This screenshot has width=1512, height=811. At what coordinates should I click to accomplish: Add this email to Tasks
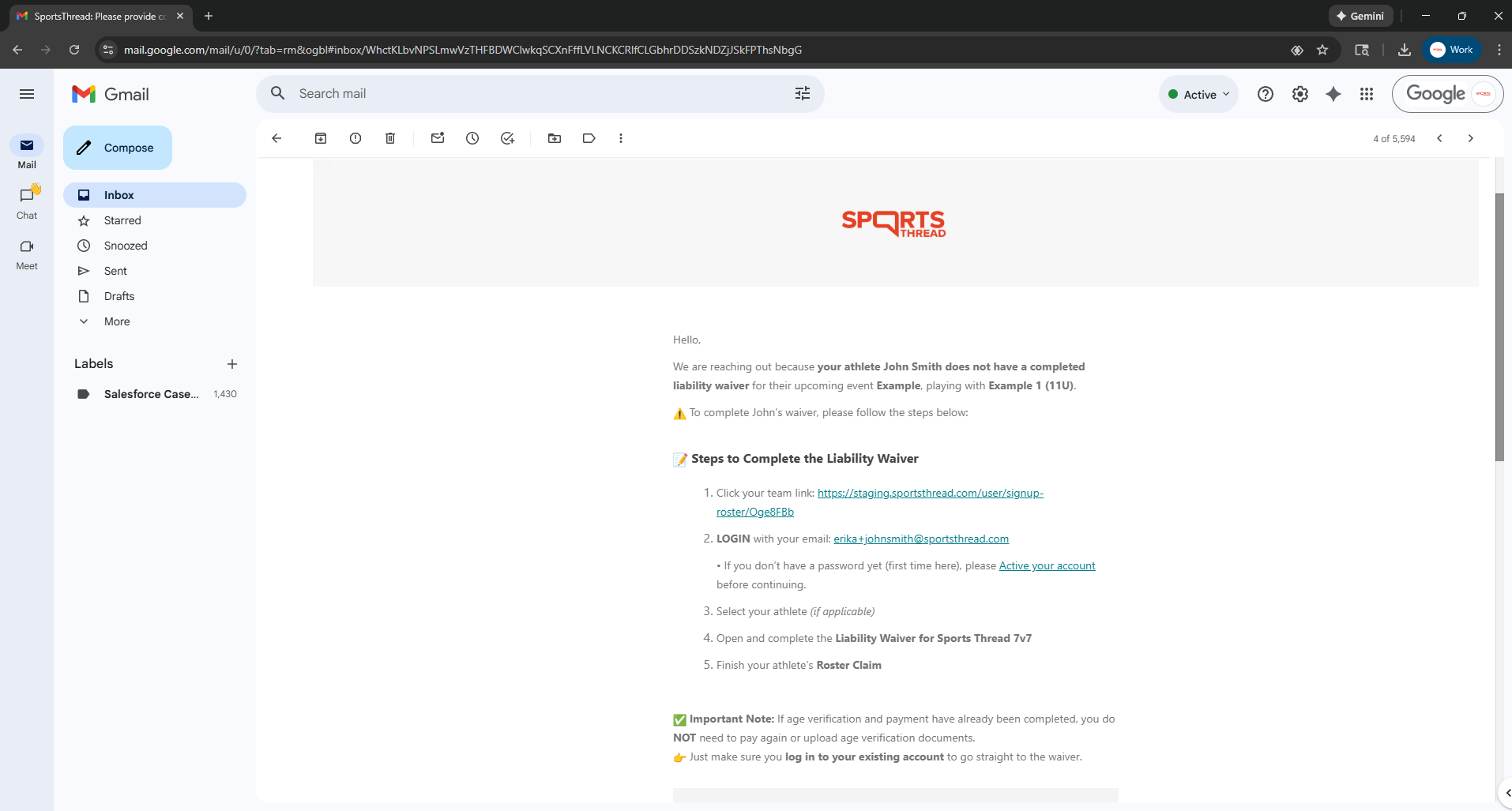507,138
